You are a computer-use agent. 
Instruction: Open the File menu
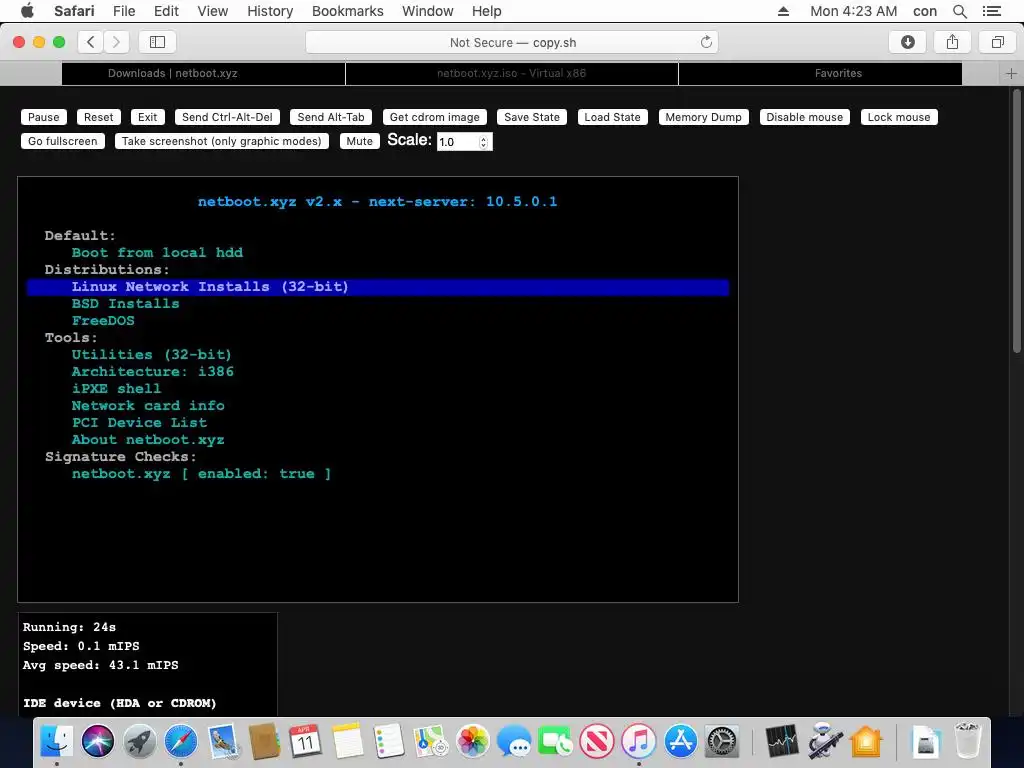coord(123,11)
